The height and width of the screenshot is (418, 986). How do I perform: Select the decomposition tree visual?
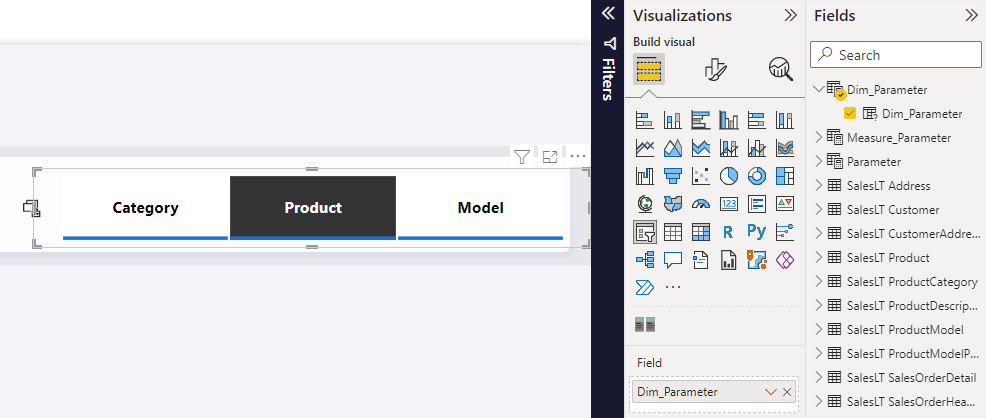point(645,260)
